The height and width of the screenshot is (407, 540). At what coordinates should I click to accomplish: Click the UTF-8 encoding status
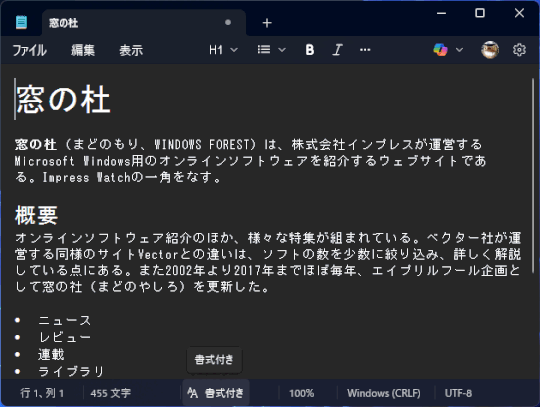click(458, 393)
